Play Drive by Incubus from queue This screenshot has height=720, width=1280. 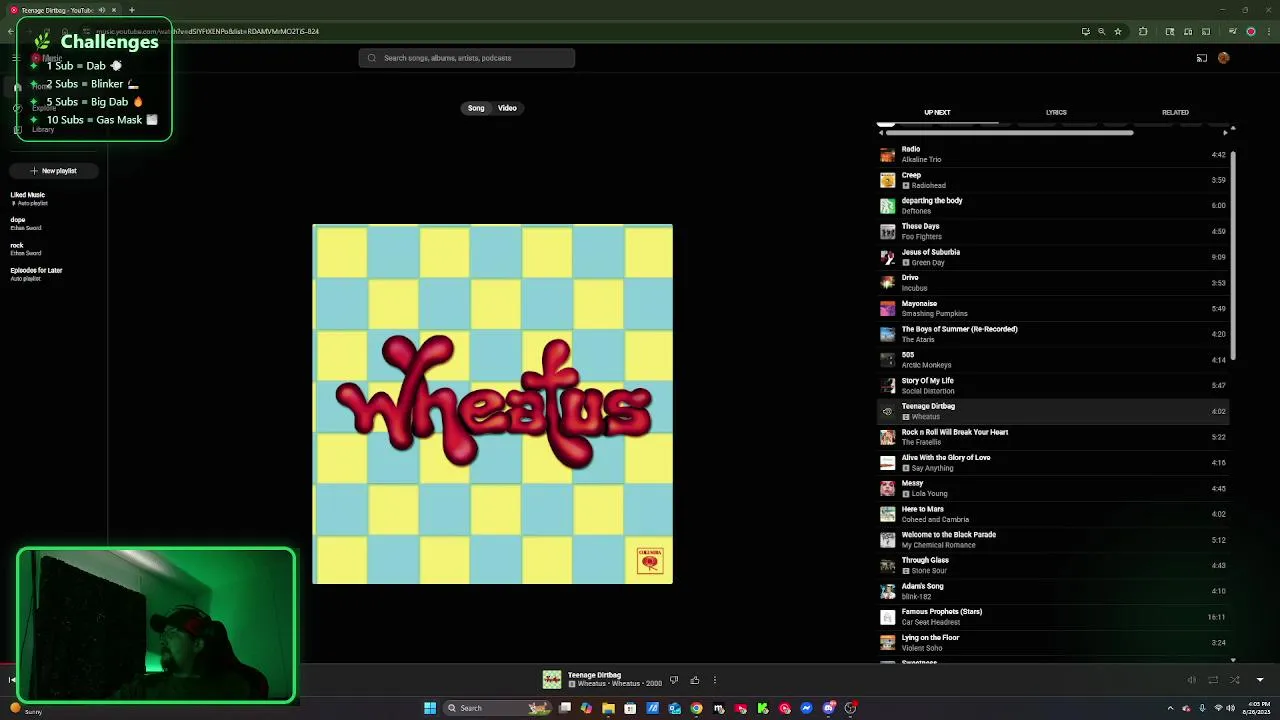1052,283
